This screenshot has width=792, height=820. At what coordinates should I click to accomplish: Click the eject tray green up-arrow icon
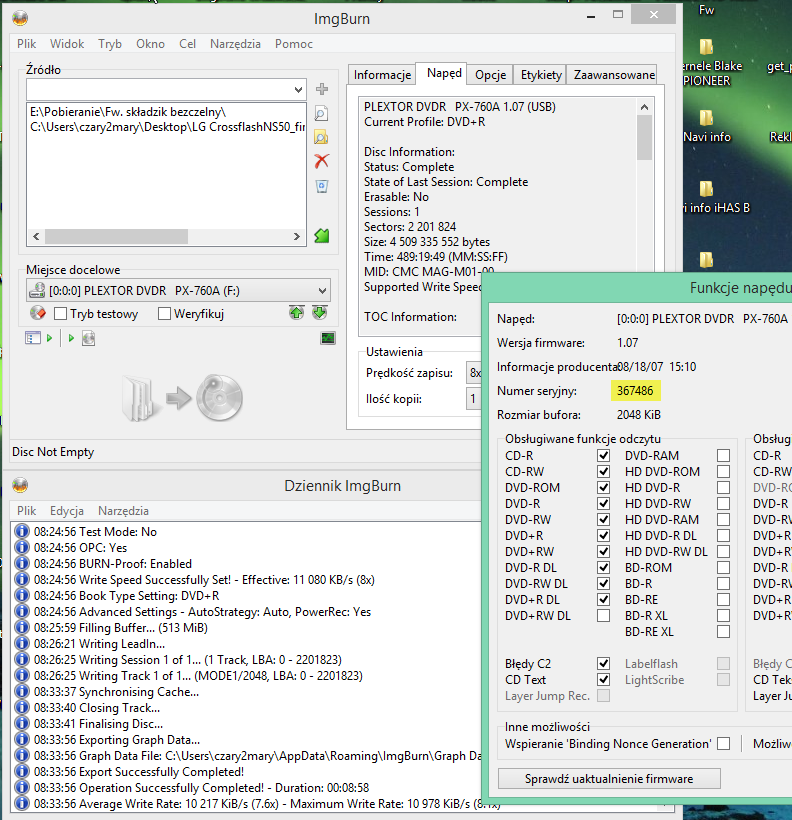[x=296, y=313]
